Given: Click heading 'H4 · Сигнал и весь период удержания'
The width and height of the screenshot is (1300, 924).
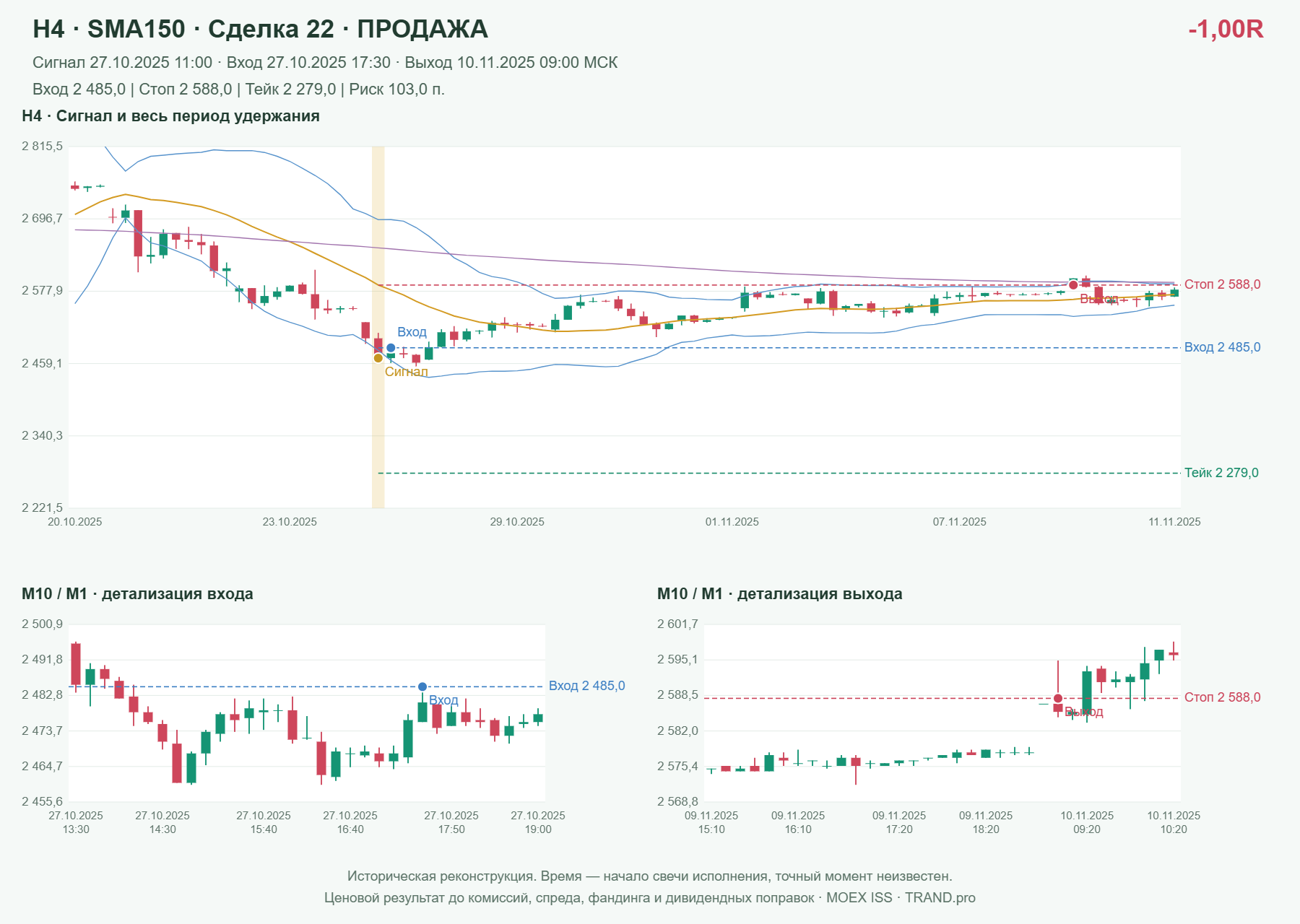Looking at the screenshot, I should [x=170, y=116].
